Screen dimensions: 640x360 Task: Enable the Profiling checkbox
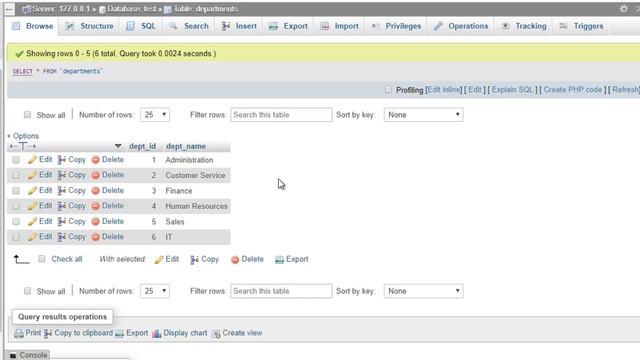pos(388,90)
